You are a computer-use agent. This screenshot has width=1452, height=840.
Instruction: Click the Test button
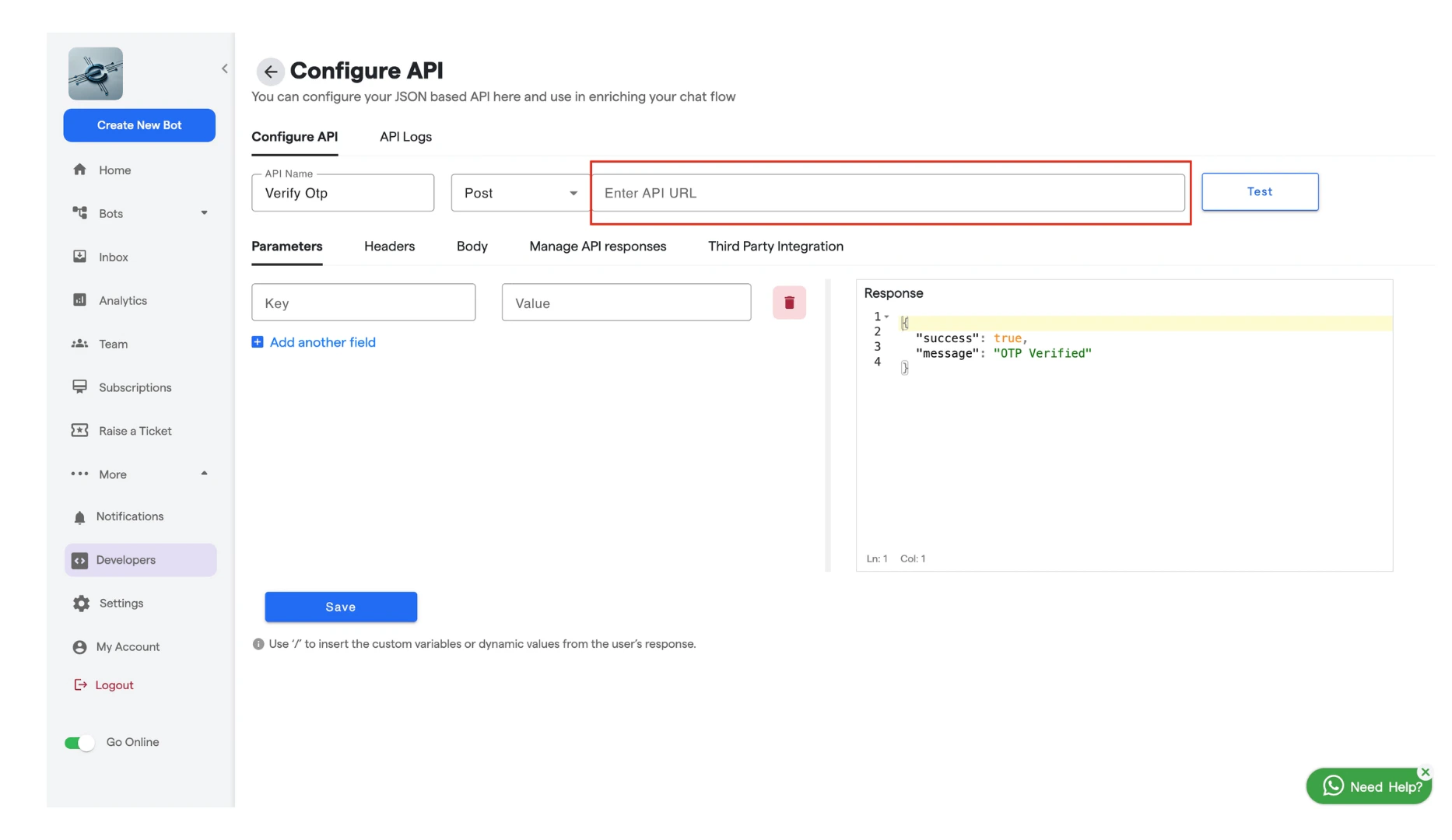(1260, 192)
